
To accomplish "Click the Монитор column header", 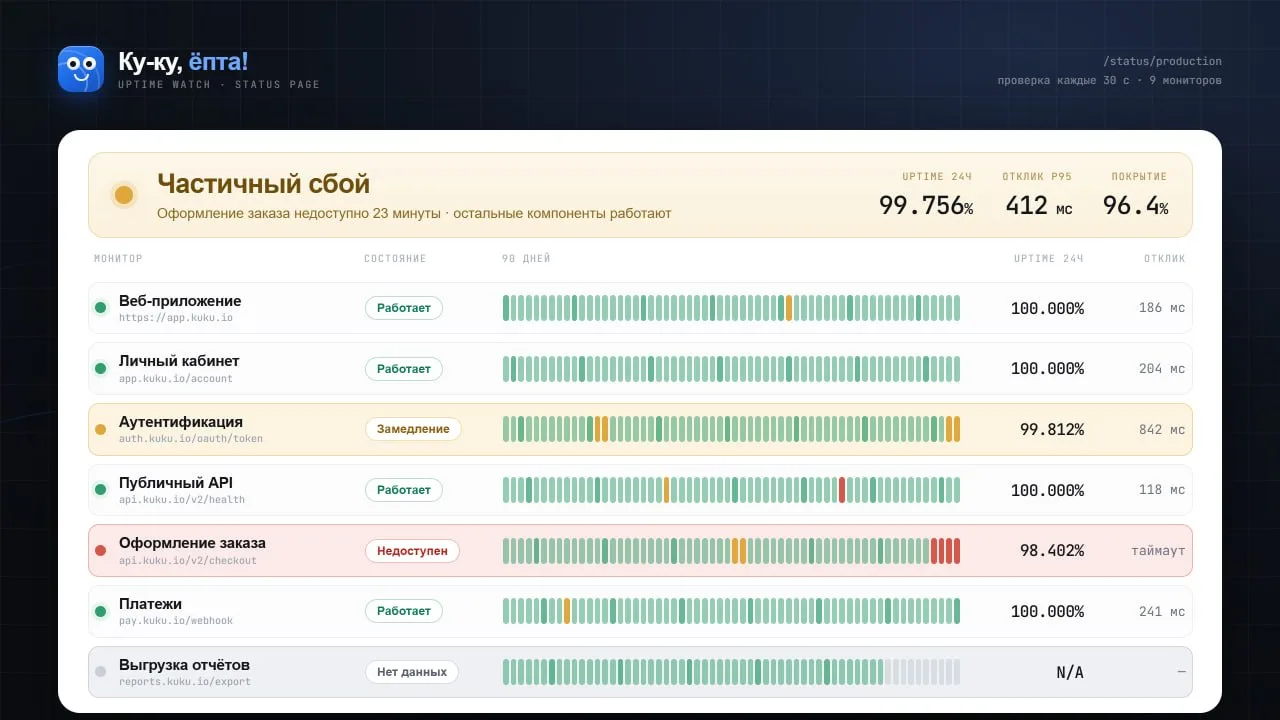I will 118,259.
